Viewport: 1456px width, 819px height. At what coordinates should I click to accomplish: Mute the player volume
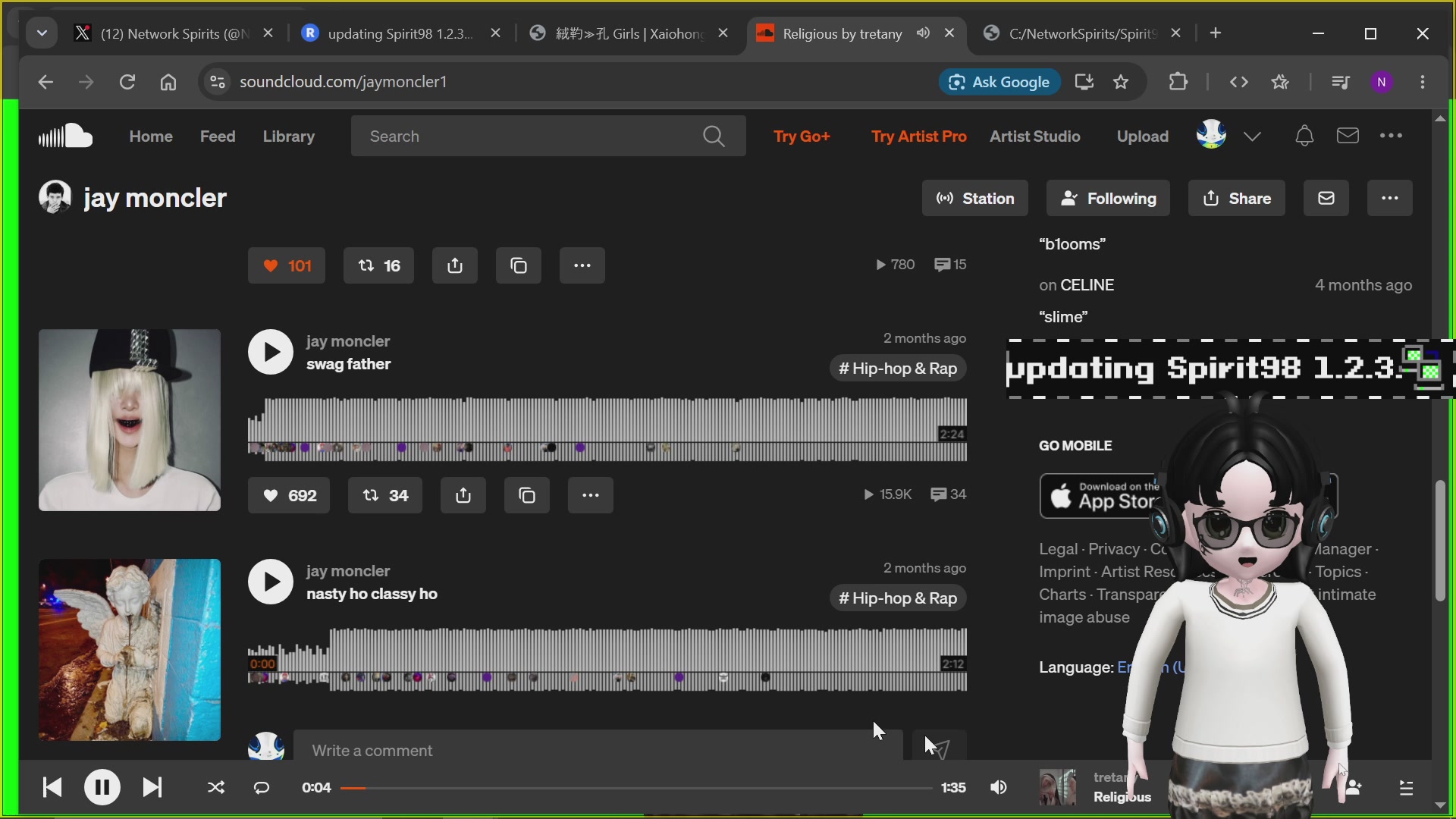[999, 788]
